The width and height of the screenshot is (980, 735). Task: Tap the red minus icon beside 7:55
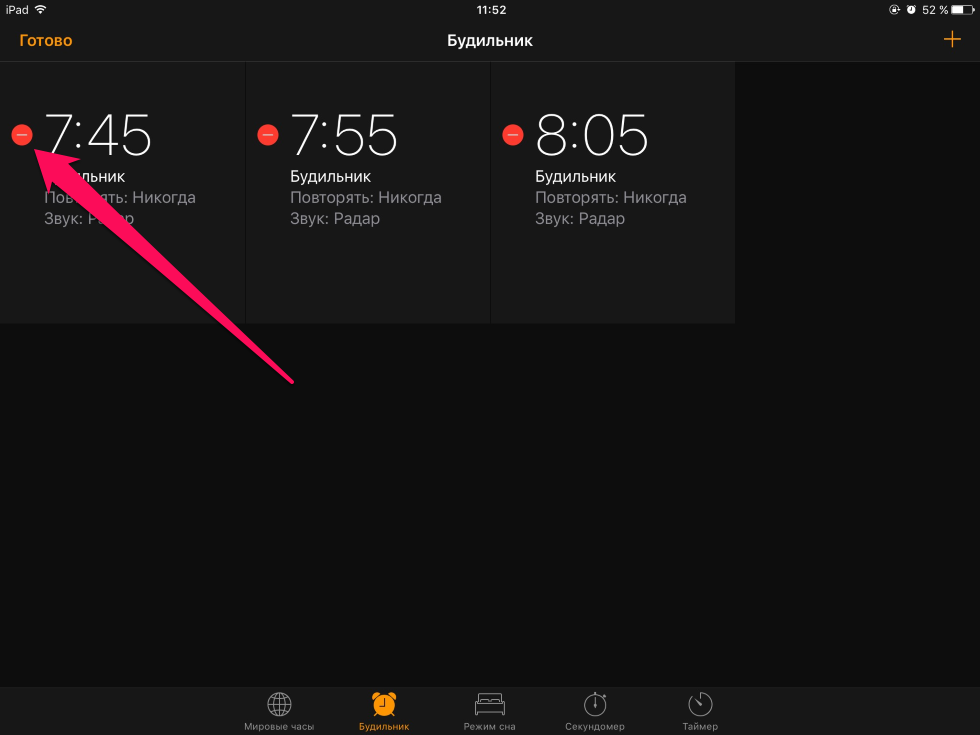pyautogui.click(x=268, y=135)
